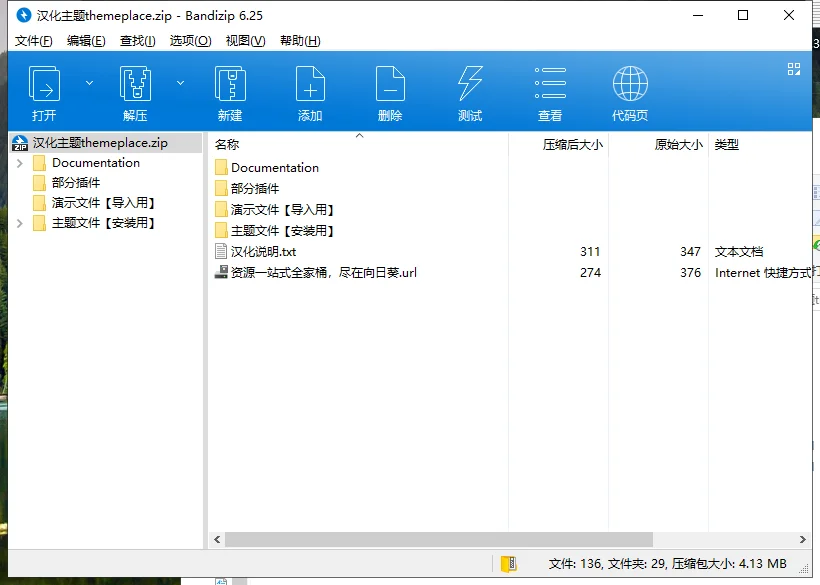Expand 主题文件【安装用】 node in the tree
Image resolution: width=820 pixels, height=585 pixels.
point(20,223)
